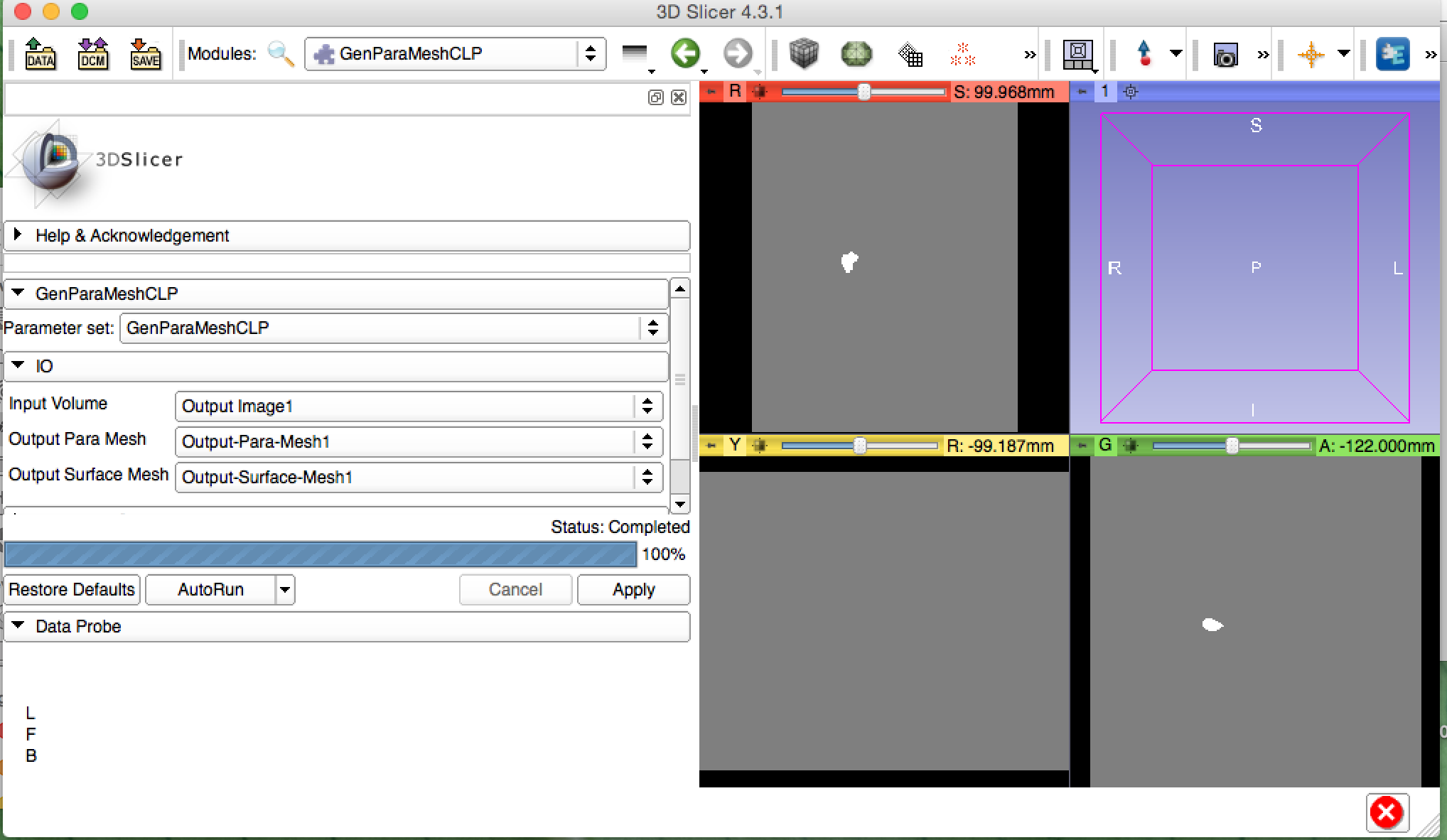Toggle the orange crosshair icon
The height and width of the screenshot is (840, 1447).
(1311, 54)
